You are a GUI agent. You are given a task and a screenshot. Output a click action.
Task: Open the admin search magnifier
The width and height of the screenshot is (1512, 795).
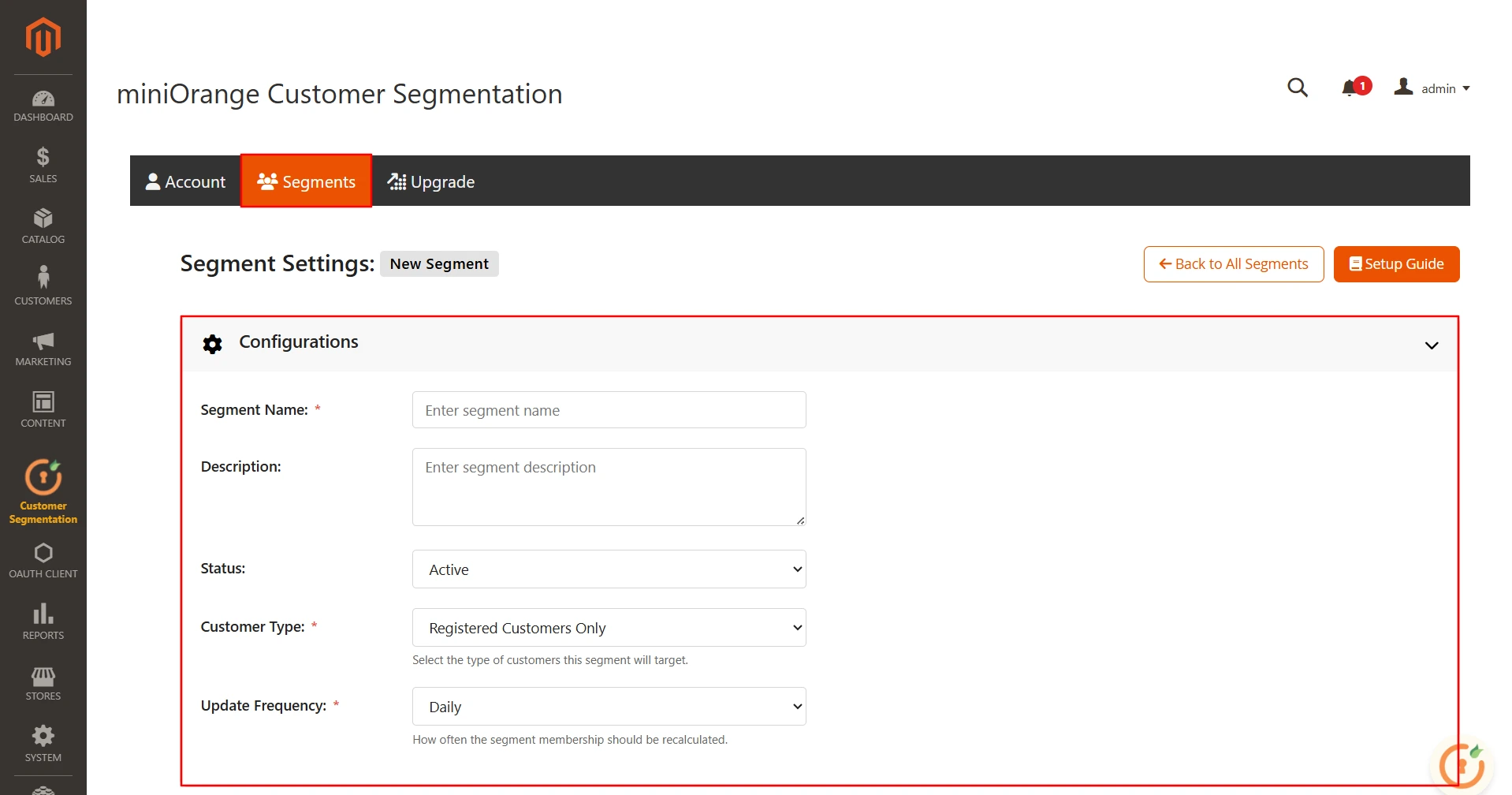1297,88
